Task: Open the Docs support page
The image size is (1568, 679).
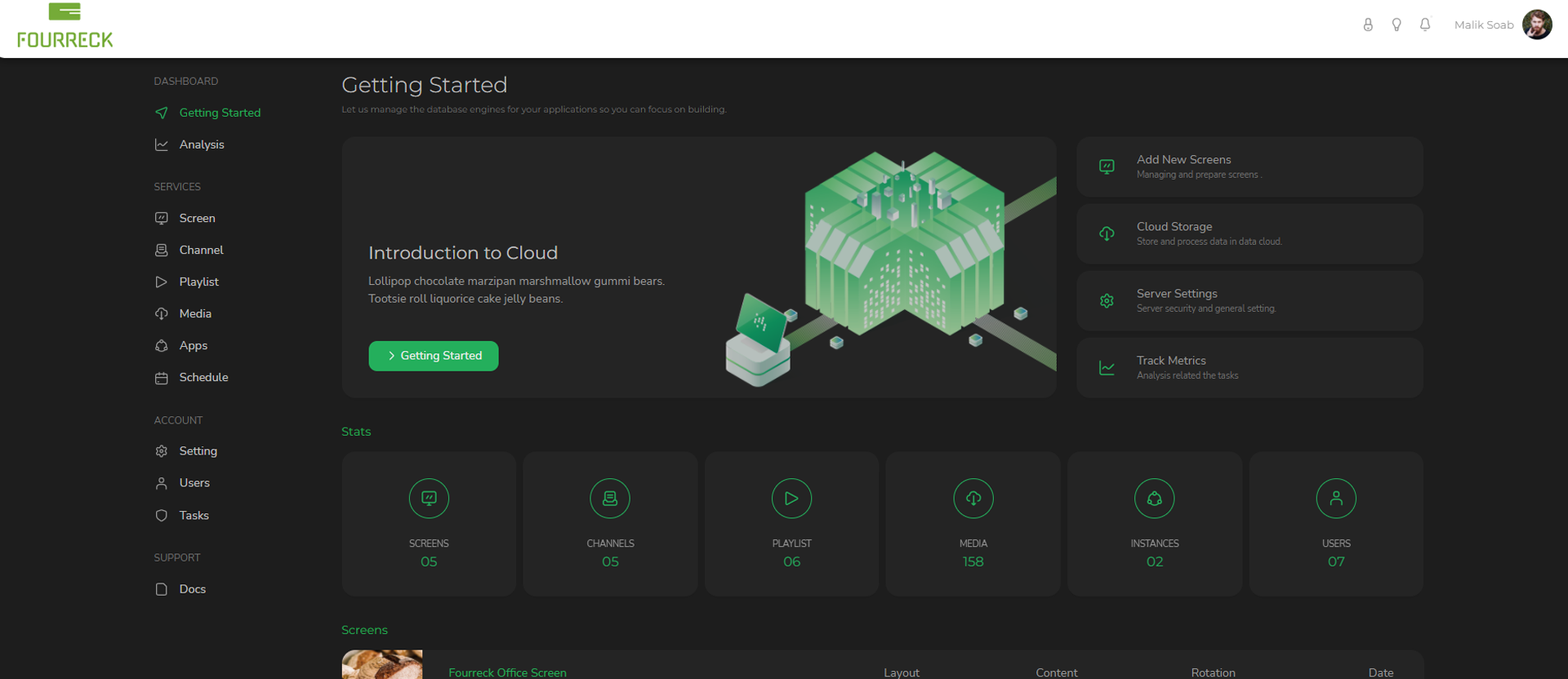Action: pyautogui.click(x=192, y=588)
